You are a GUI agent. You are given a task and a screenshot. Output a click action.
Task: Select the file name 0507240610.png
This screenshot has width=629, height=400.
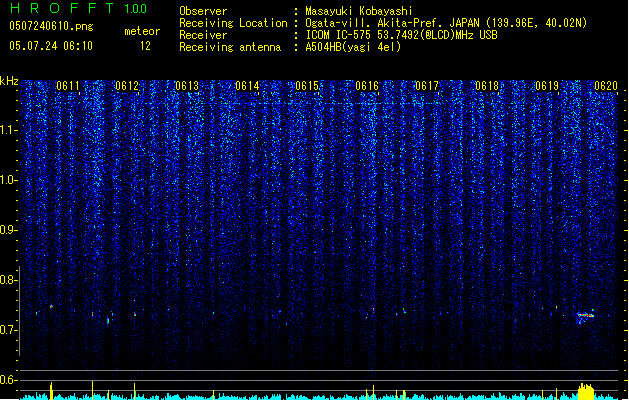pos(51,26)
